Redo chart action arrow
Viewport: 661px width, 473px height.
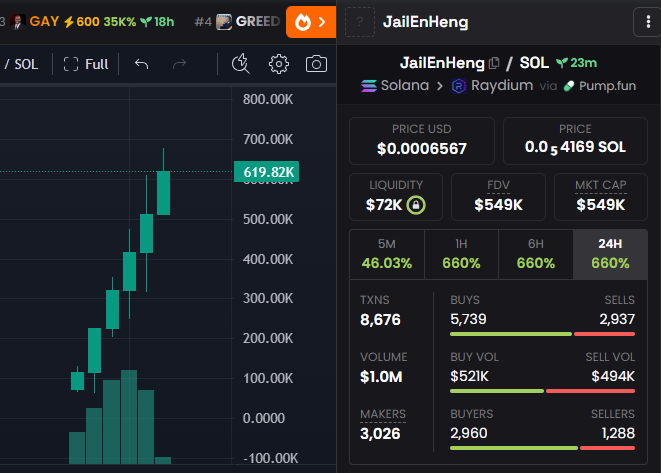(179, 64)
